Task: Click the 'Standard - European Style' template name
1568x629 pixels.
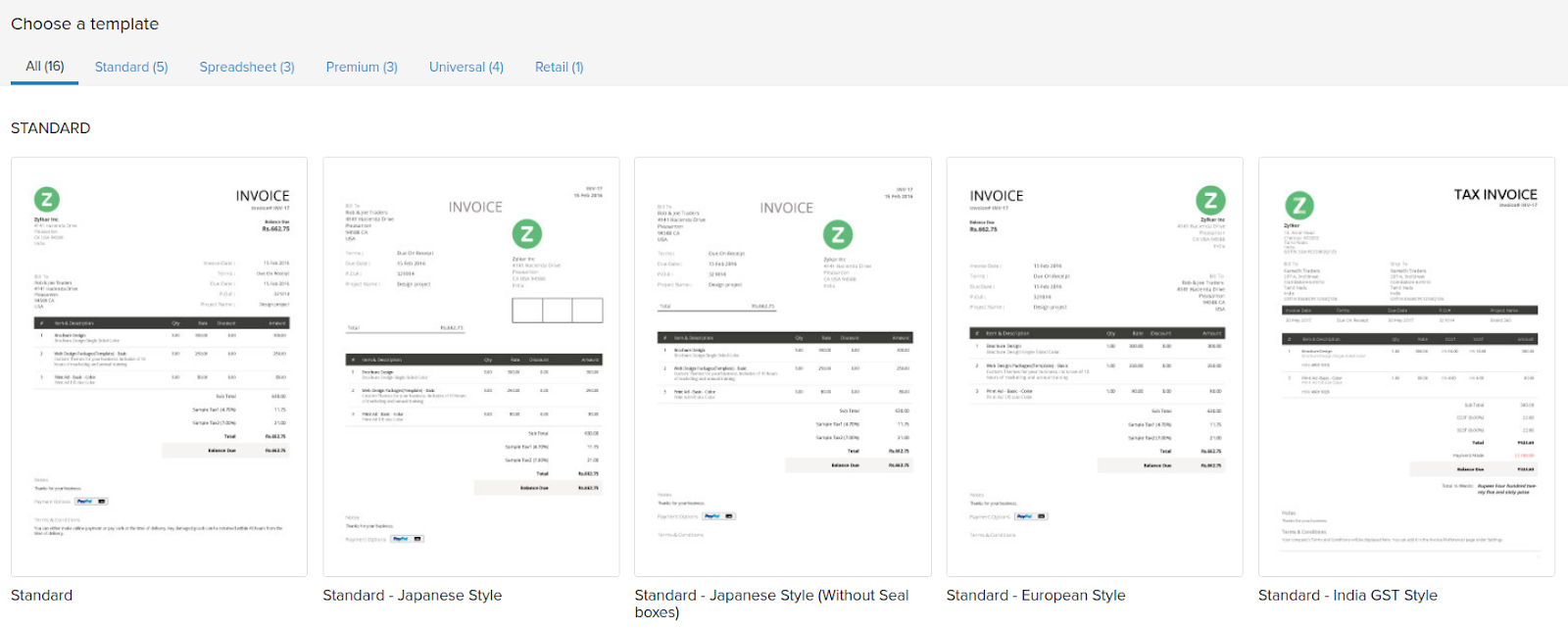Action: pos(1036,595)
